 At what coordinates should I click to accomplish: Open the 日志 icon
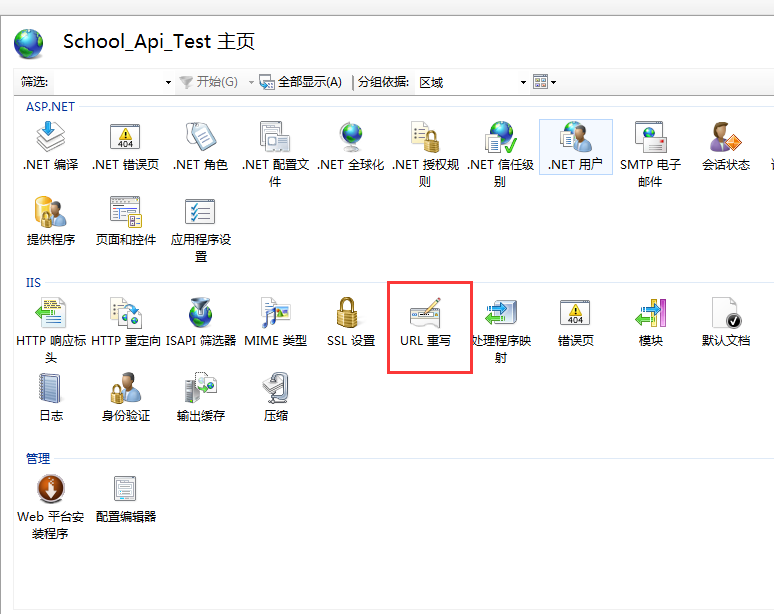pyautogui.click(x=50, y=390)
